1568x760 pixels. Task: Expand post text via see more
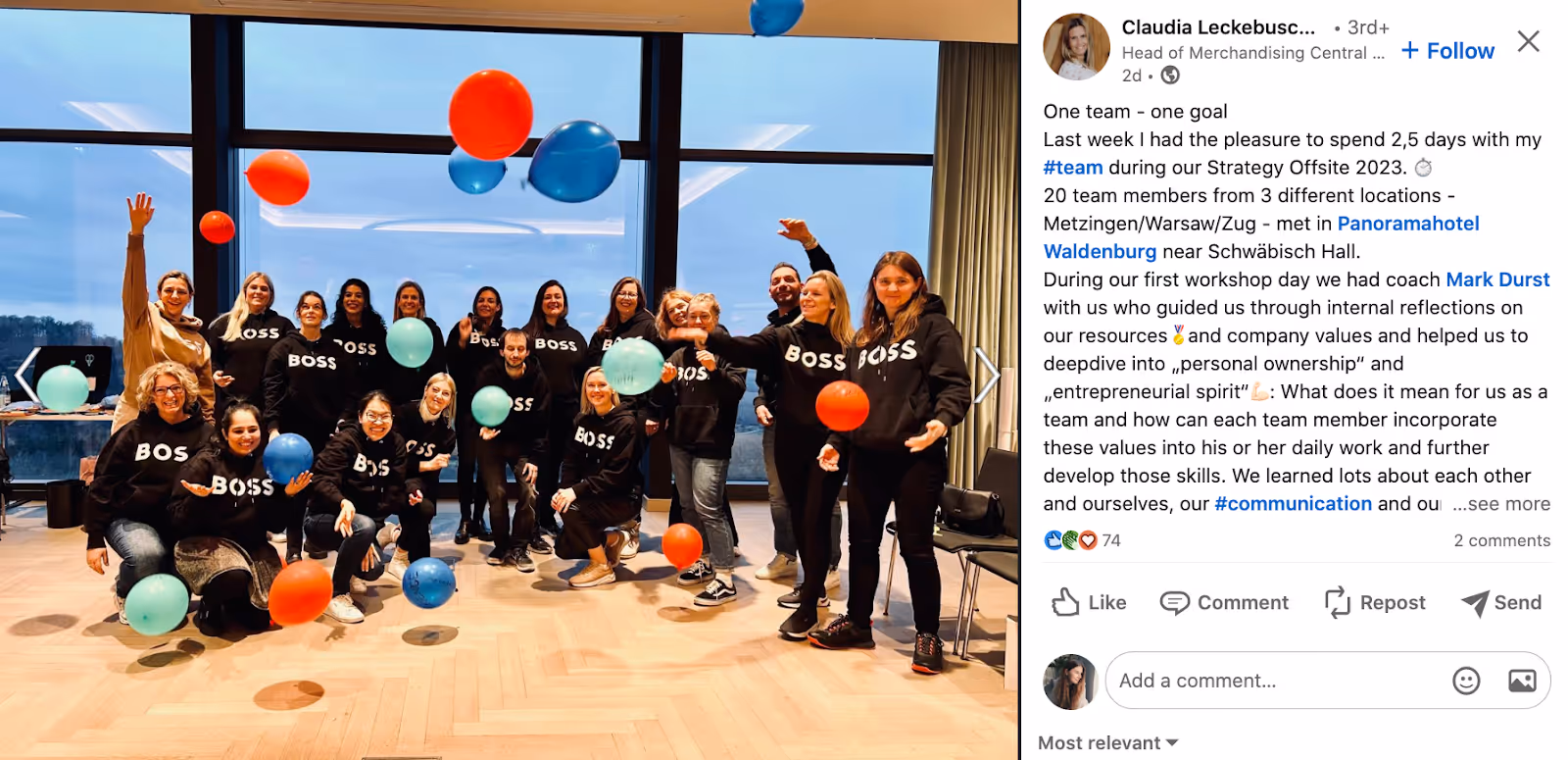pyautogui.click(x=1501, y=504)
